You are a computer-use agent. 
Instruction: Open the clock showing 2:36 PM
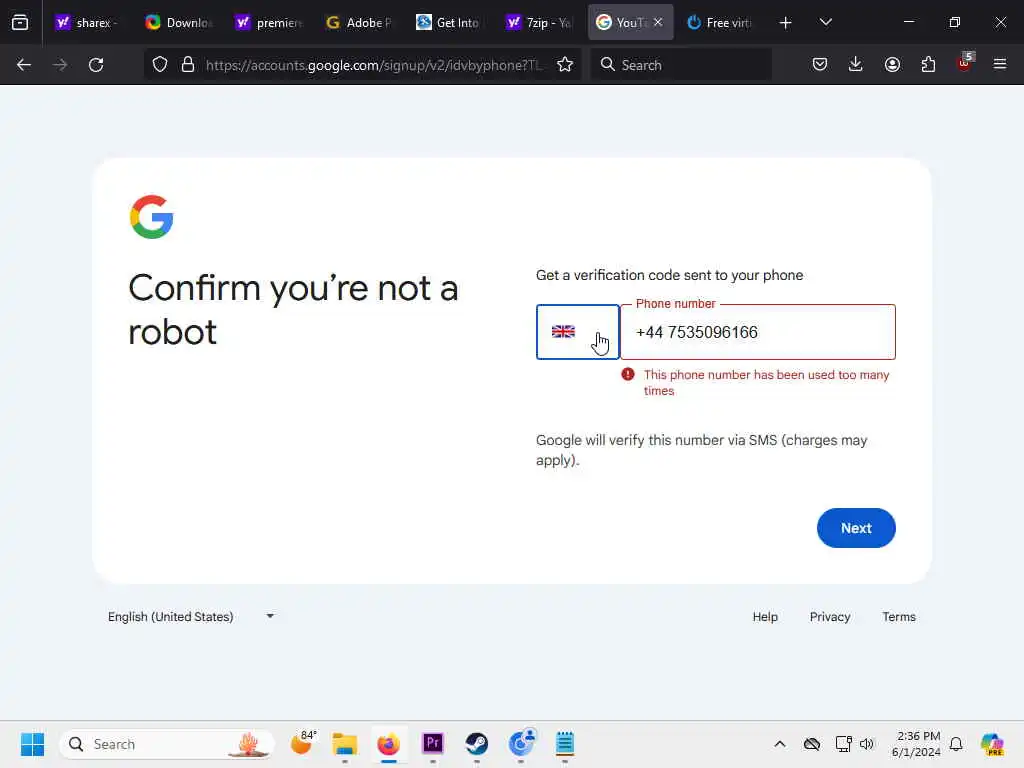pyautogui.click(x=916, y=744)
